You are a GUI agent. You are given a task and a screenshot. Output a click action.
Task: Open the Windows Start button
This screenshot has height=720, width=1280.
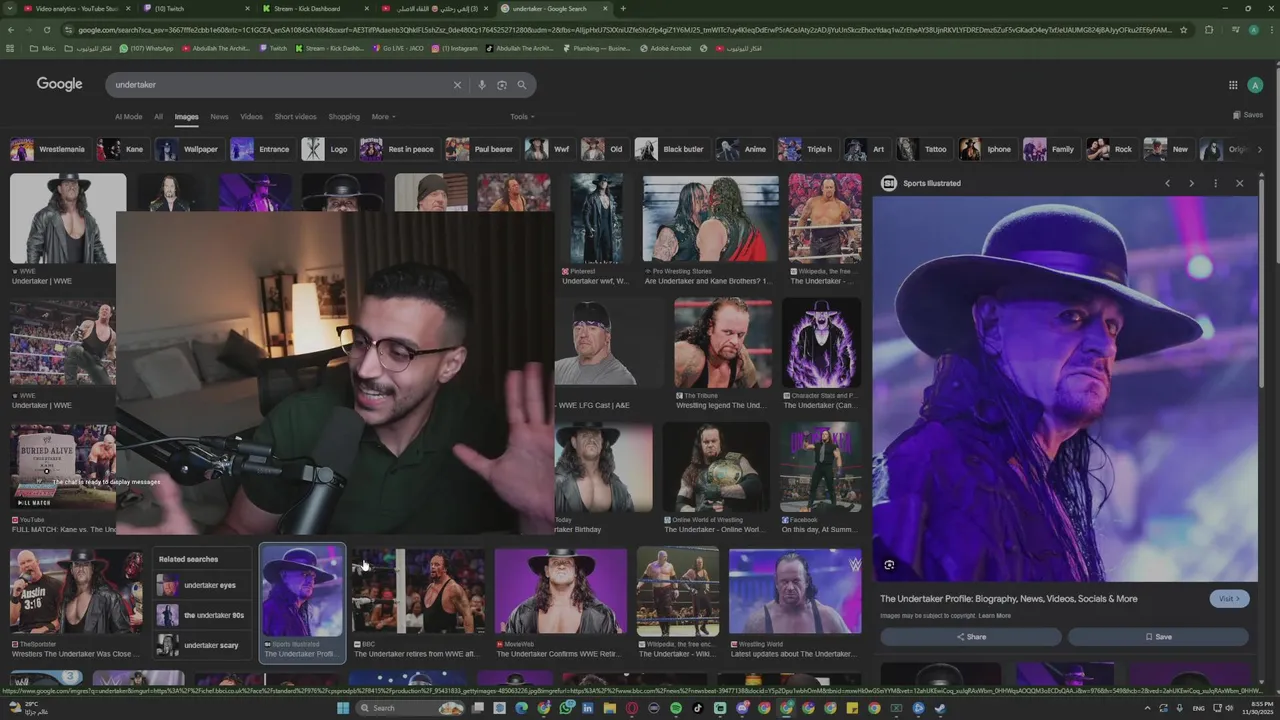(343, 708)
